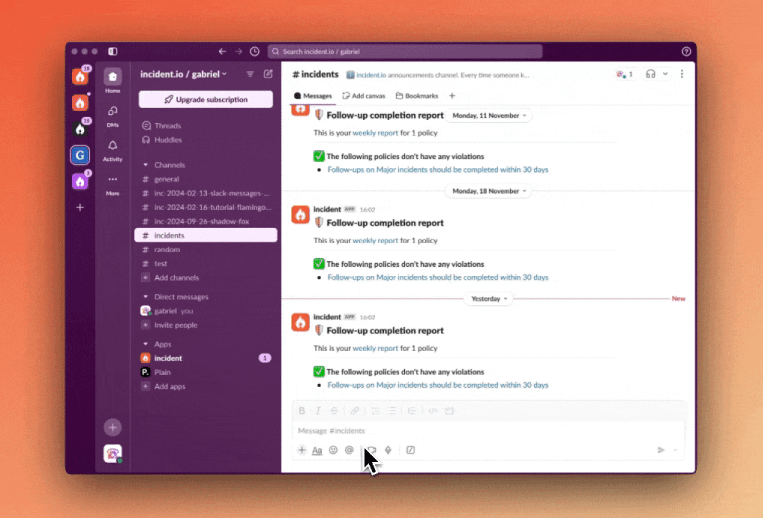Click the round create-new plus button
The height and width of the screenshot is (518, 763).
click(x=112, y=428)
